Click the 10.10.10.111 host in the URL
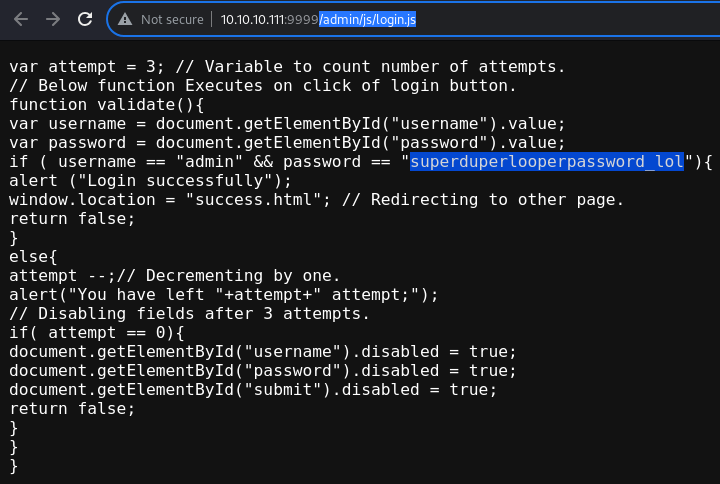 tap(253, 20)
